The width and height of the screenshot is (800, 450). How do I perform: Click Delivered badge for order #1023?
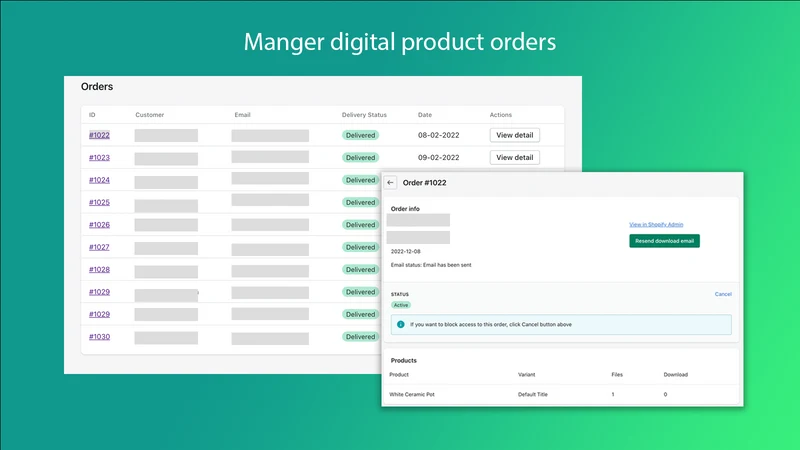360,158
